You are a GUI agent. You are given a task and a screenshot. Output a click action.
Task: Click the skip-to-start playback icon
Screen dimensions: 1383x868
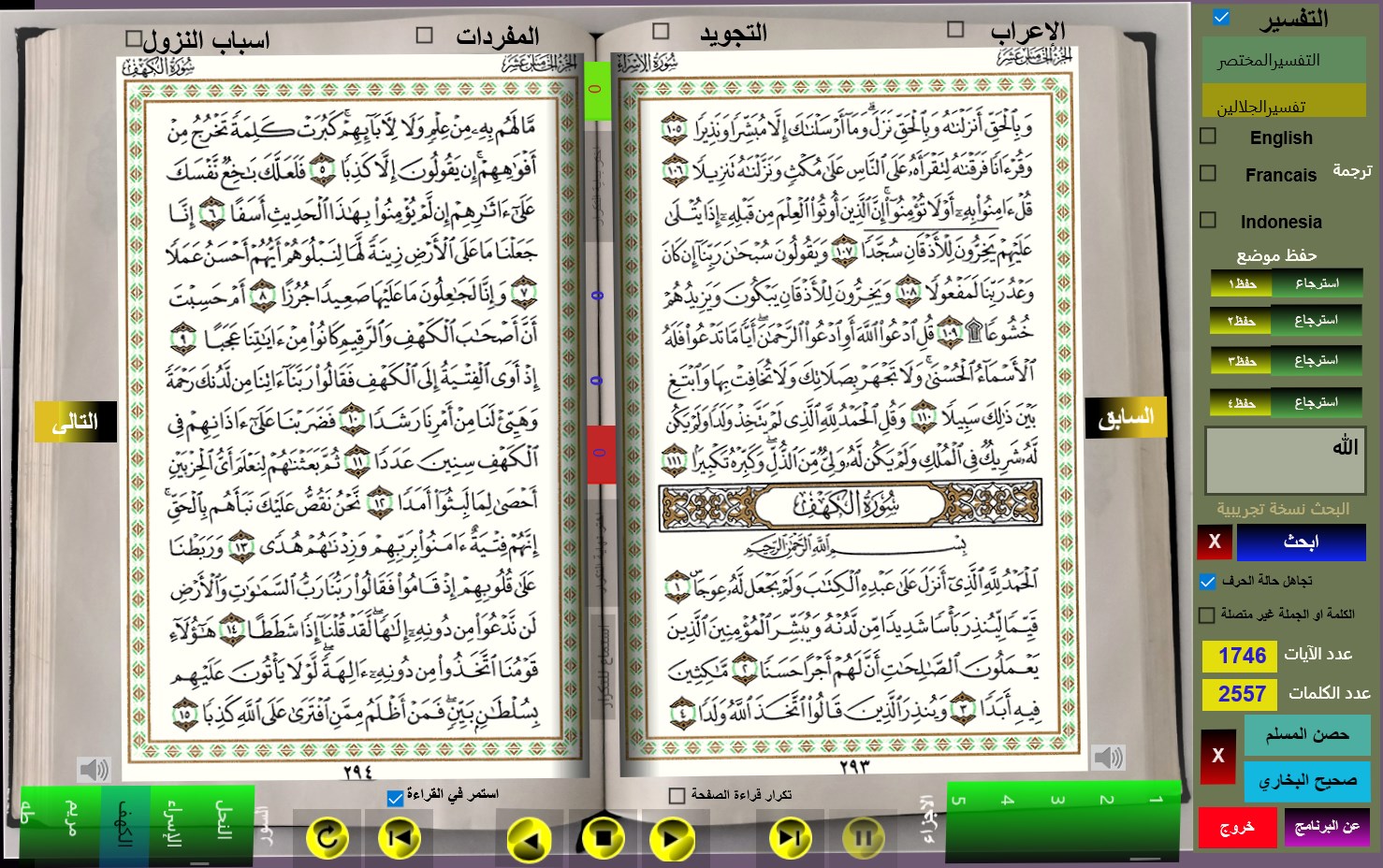[x=400, y=837]
